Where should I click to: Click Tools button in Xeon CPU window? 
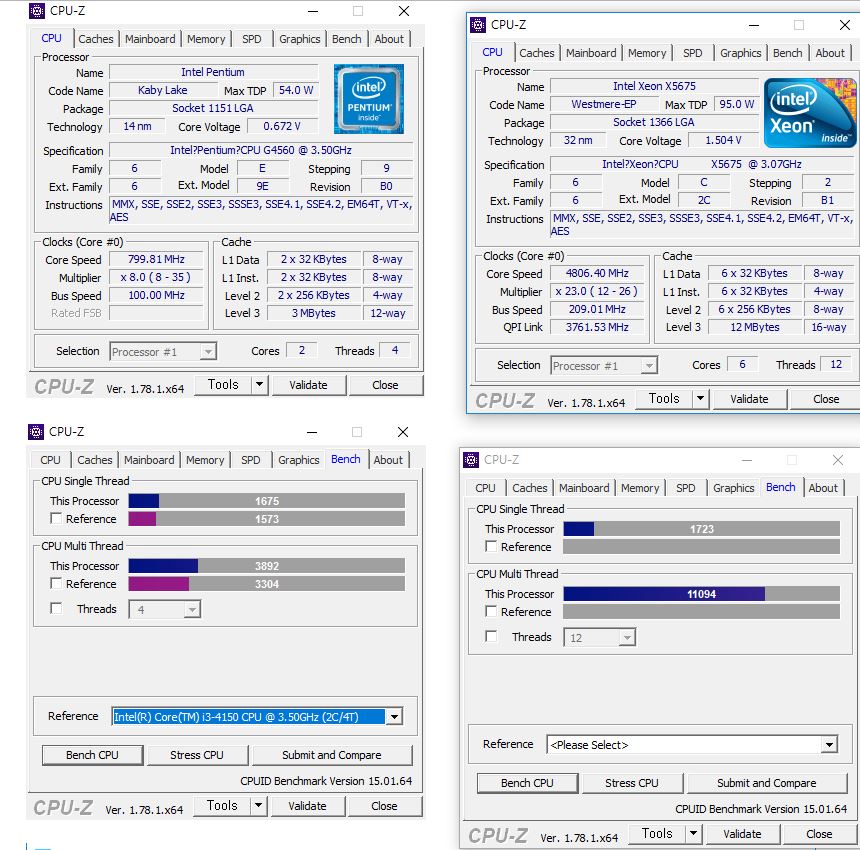664,399
